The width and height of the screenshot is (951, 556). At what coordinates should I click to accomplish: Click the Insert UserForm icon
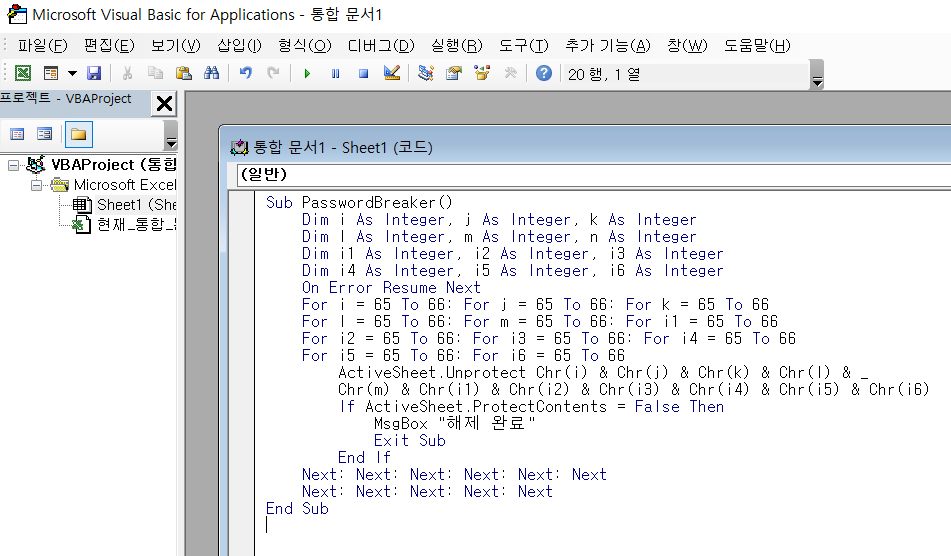tap(51, 73)
